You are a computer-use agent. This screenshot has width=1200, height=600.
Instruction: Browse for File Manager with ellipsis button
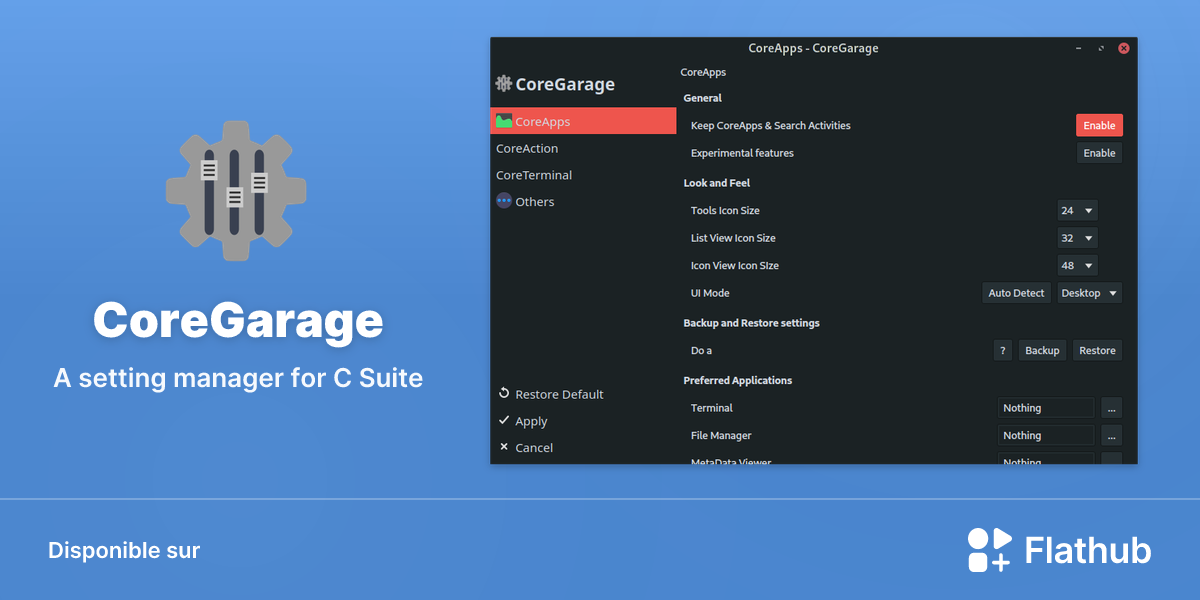(1111, 435)
